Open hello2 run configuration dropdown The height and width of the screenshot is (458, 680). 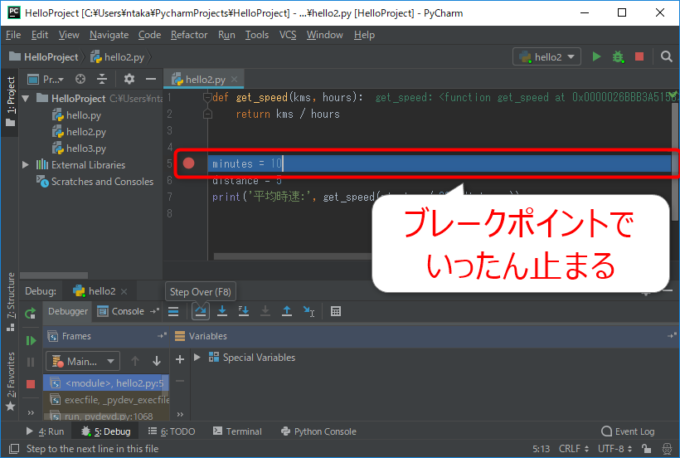[x=547, y=57]
